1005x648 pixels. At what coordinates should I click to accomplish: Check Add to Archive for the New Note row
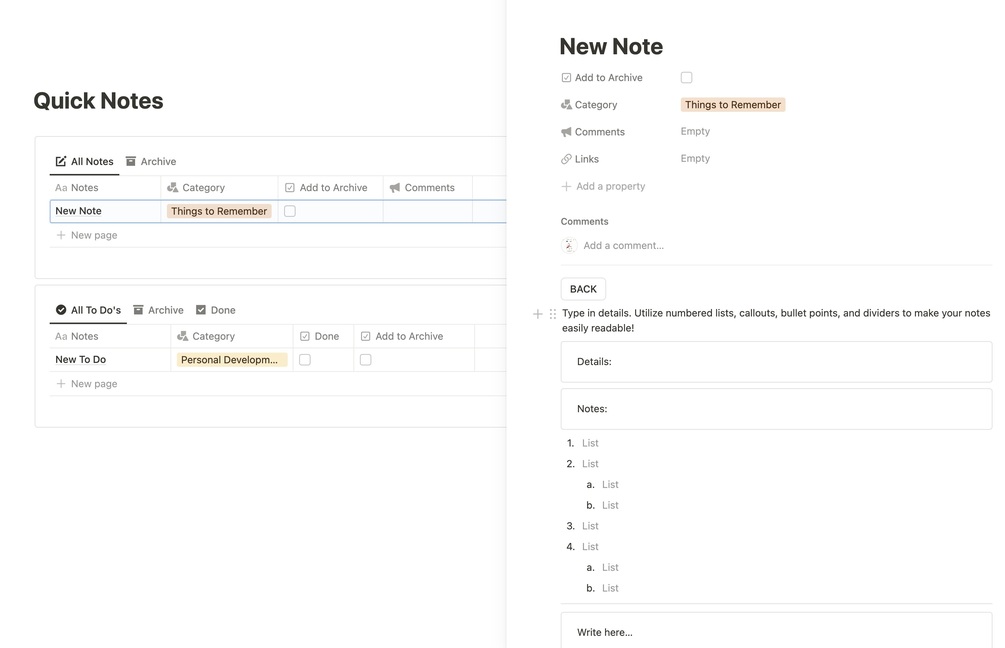290,211
